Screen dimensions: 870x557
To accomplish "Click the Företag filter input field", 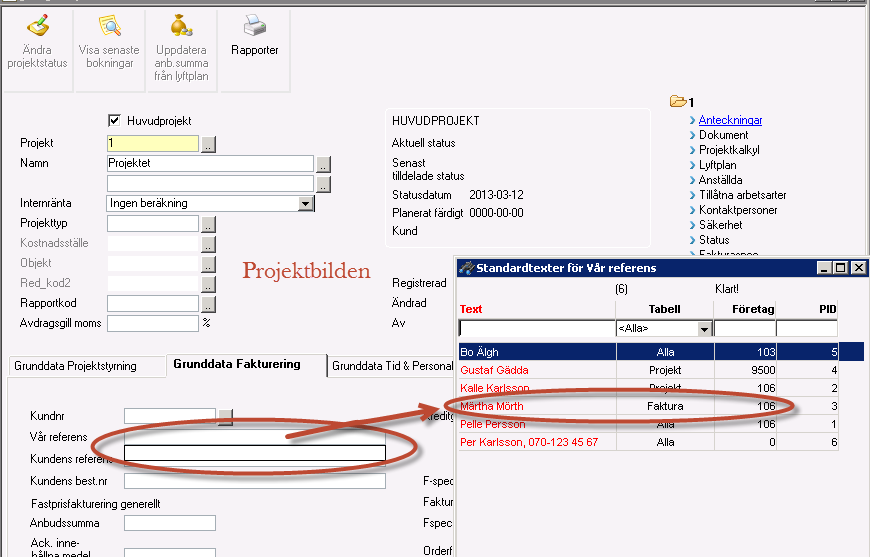I will 745,328.
